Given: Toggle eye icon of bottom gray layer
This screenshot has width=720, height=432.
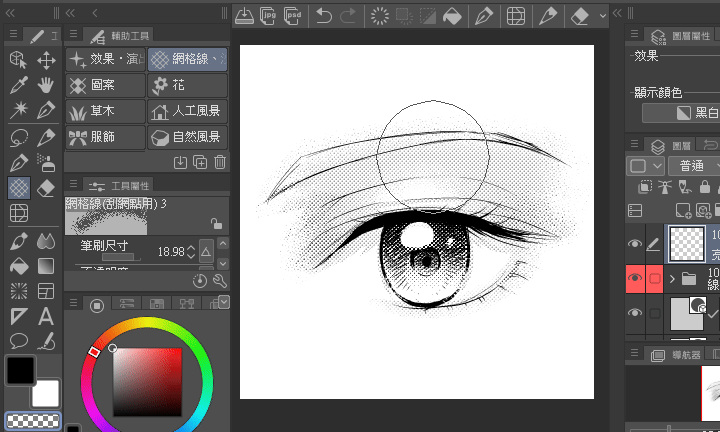Looking at the screenshot, I should point(635,314).
